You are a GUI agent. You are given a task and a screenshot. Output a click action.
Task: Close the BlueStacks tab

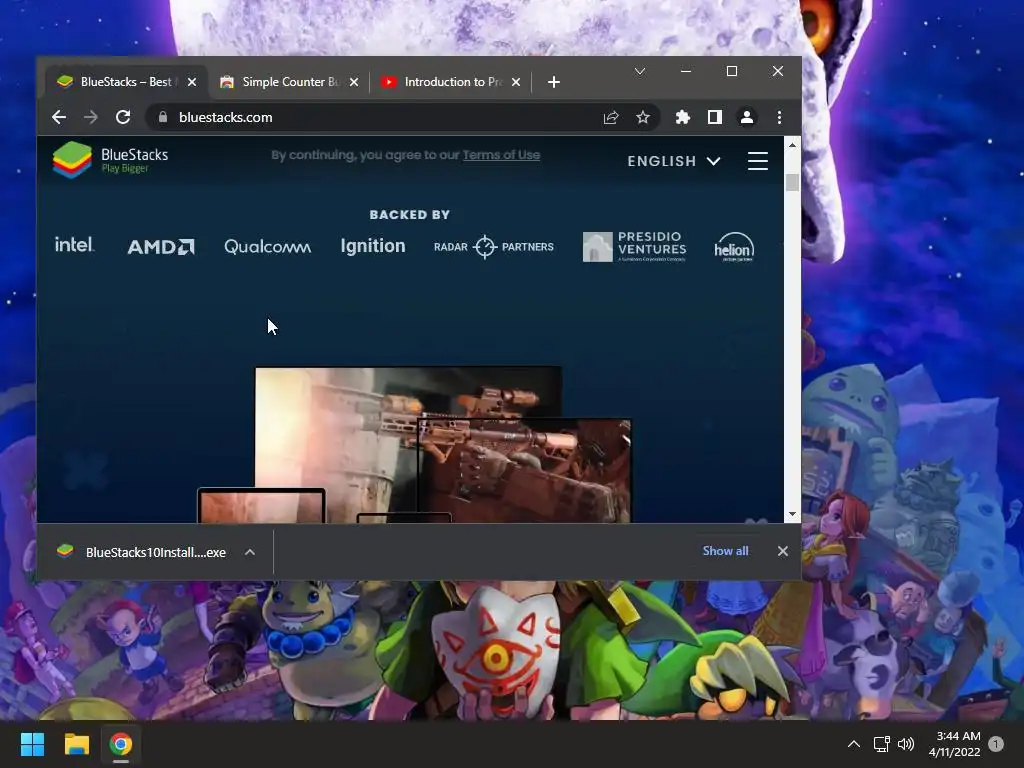click(192, 82)
